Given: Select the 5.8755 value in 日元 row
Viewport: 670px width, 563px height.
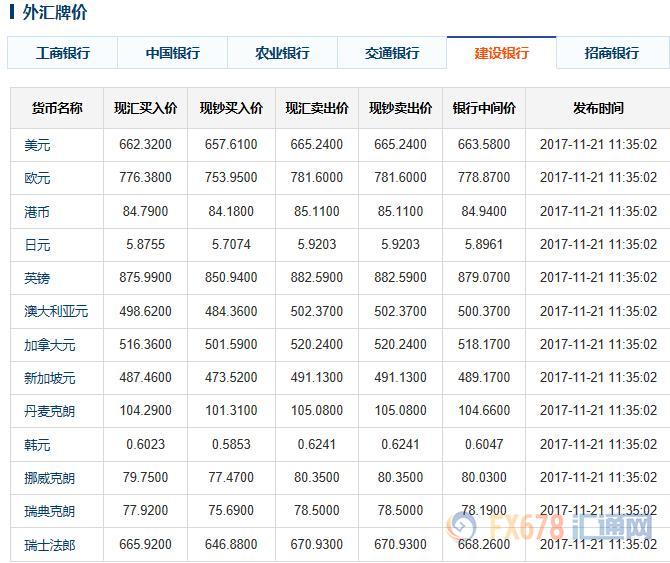Looking at the screenshot, I should (145, 244).
